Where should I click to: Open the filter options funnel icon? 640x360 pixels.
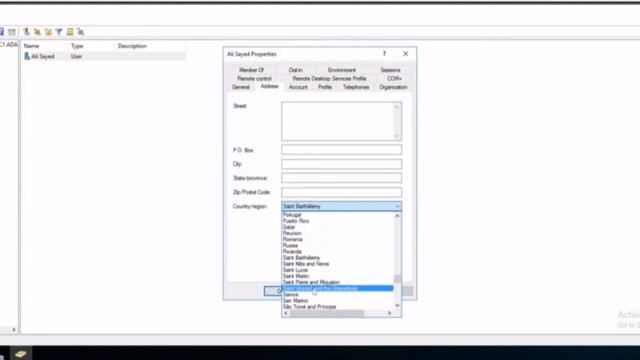pos(59,31)
